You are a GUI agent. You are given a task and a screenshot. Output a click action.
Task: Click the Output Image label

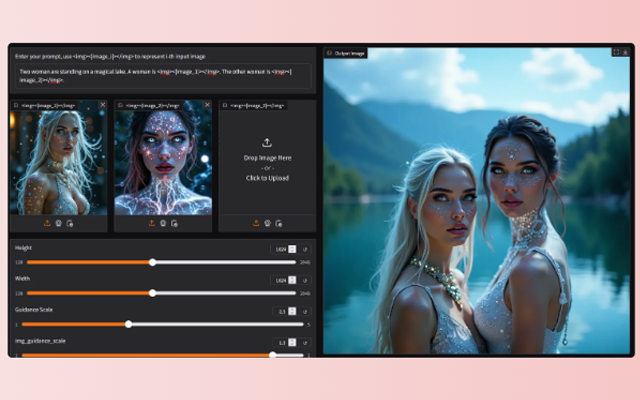click(x=346, y=53)
